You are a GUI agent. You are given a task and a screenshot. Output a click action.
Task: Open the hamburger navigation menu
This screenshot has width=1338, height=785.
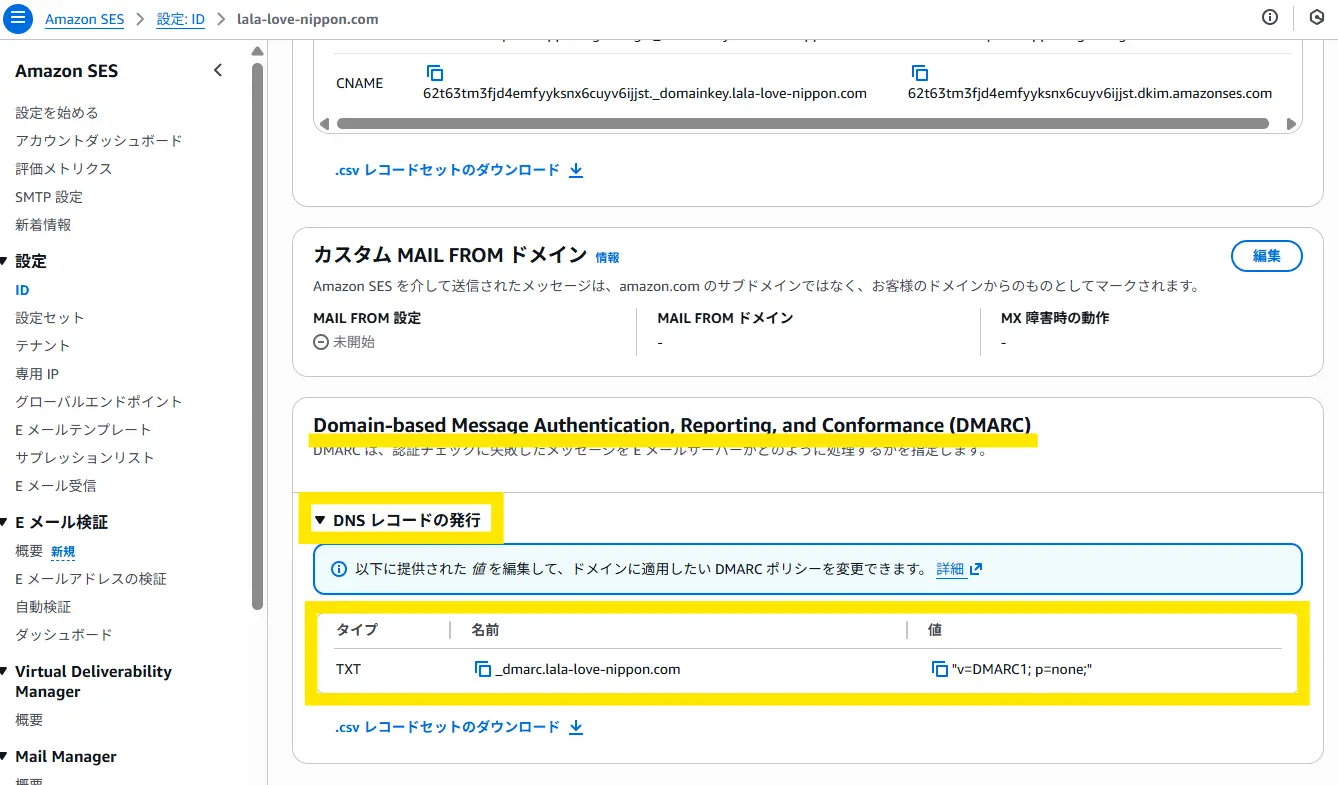(19, 18)
